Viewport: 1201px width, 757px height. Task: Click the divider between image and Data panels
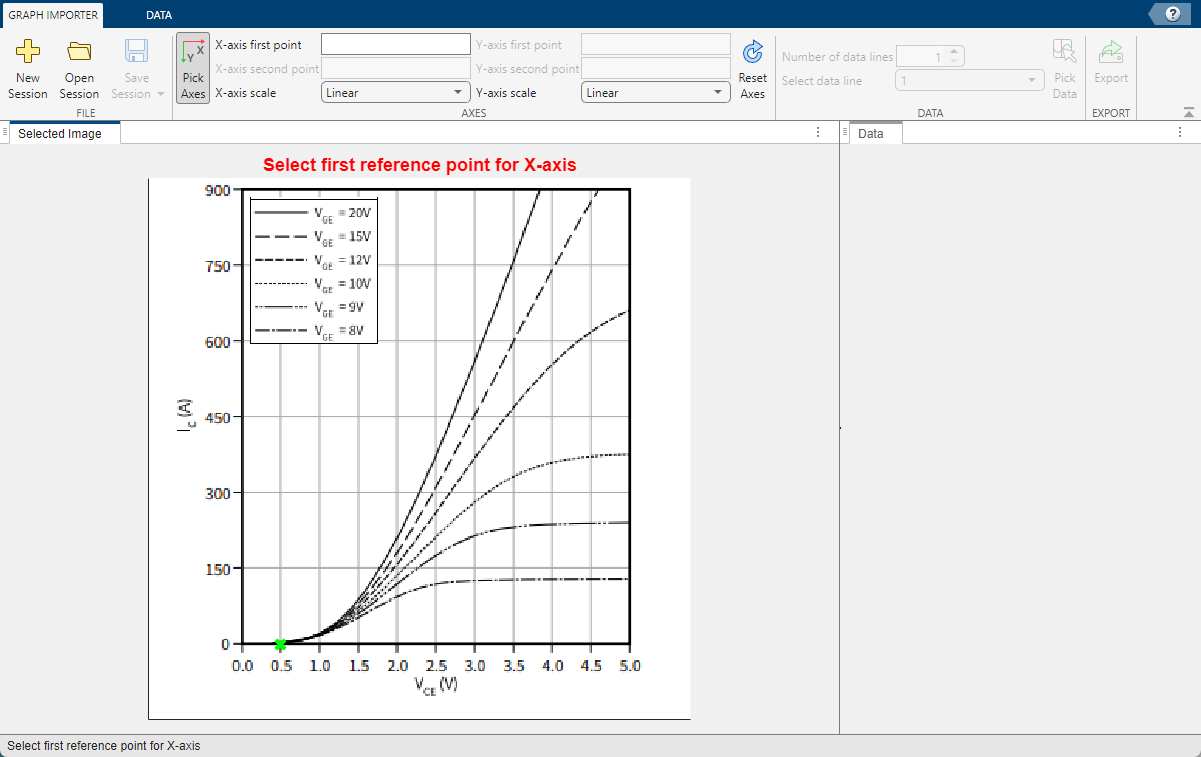(839, 428)
